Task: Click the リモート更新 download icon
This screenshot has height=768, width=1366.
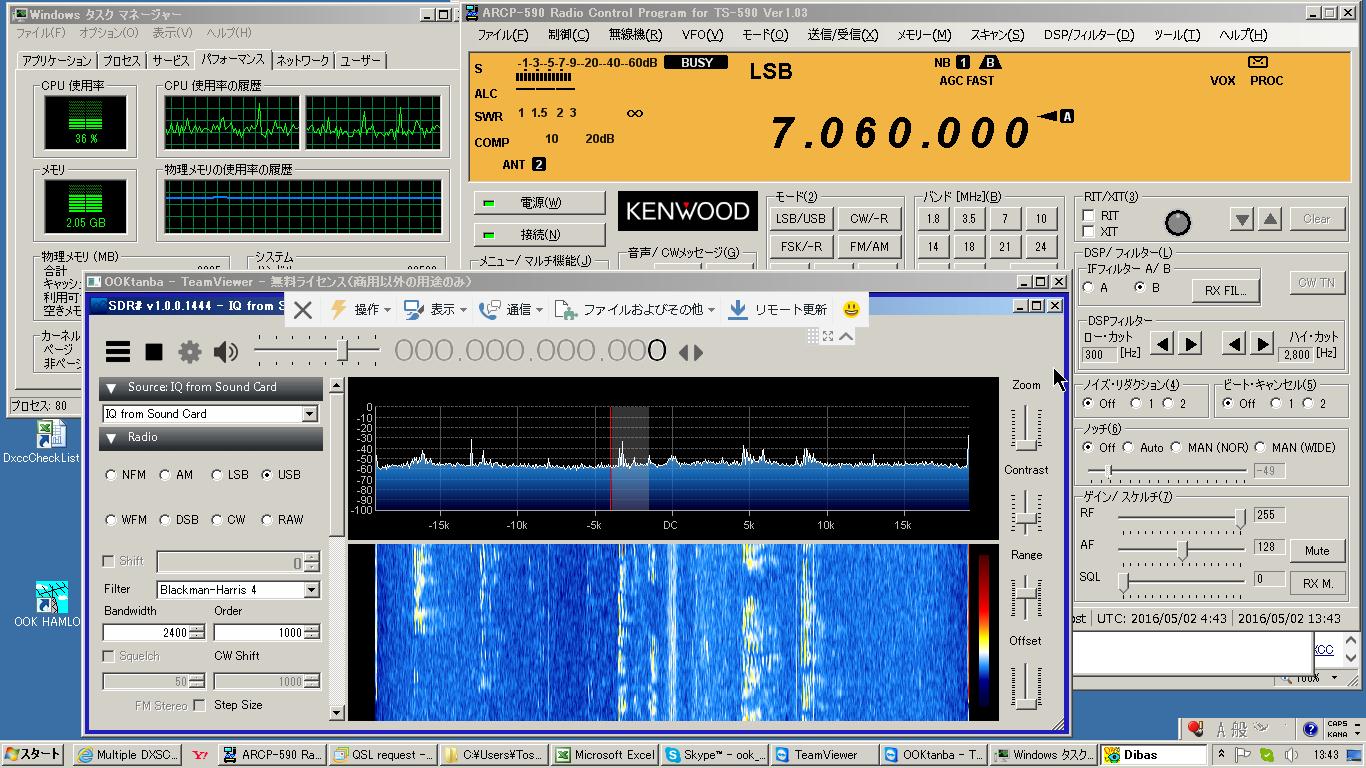Action: (738, 310)
